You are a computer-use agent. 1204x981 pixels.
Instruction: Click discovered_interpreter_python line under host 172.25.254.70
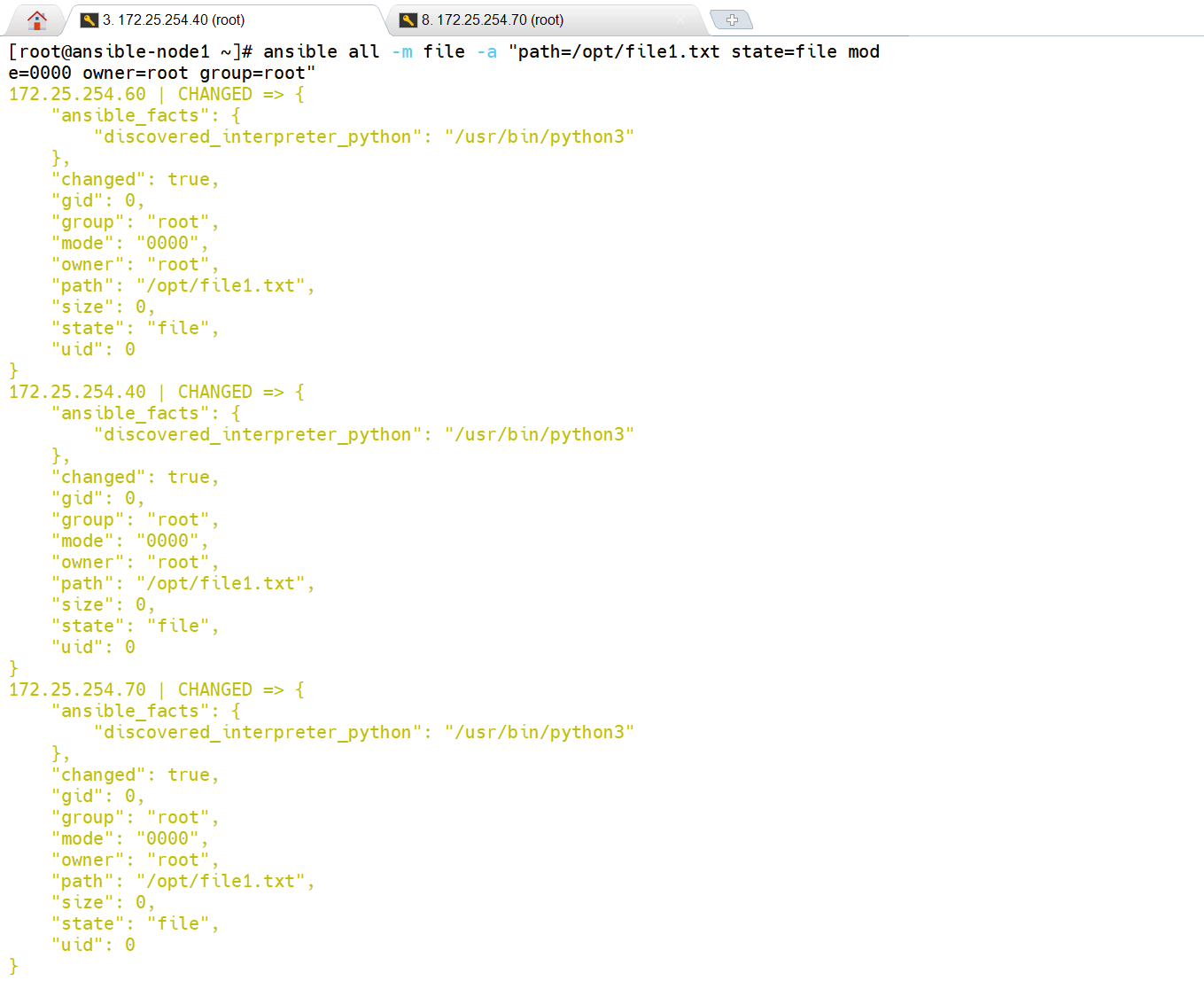(x=364, y=732)
